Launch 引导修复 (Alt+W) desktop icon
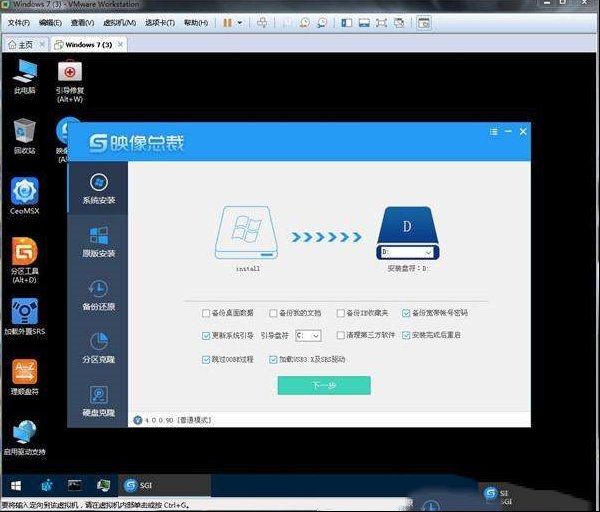Image resolution: width=600 pixels, height=512 pixels. click(x=70, y=81)
